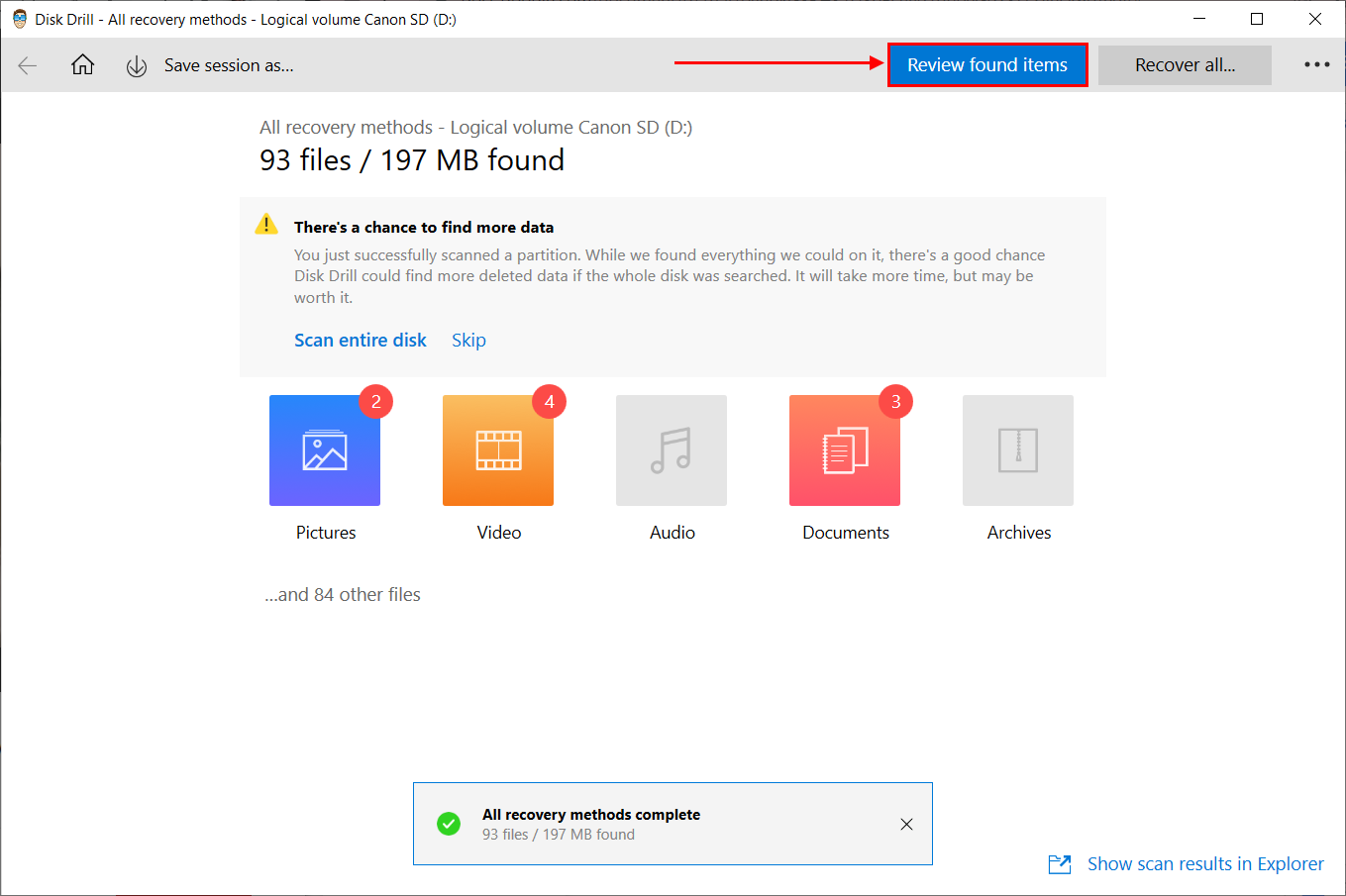
Task: Open the Video category tile
Action: pyautogui.click(x=498, y=450)
